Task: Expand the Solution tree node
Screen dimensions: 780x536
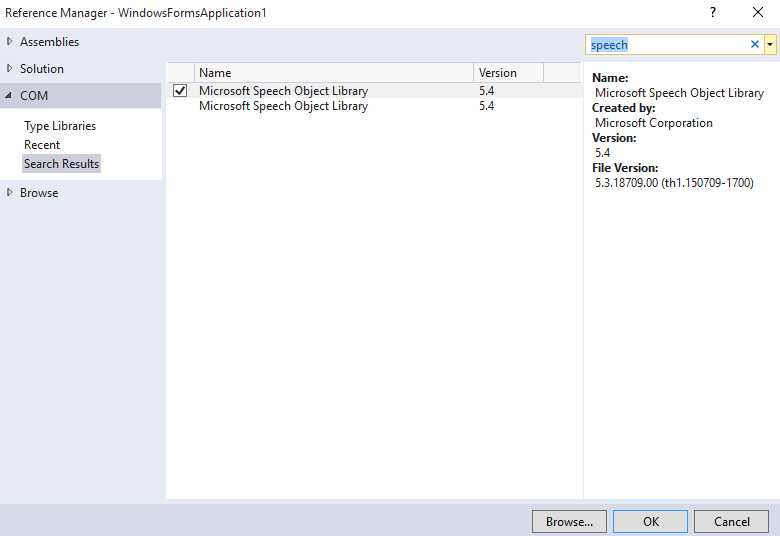Action: (x=9, y=68)
